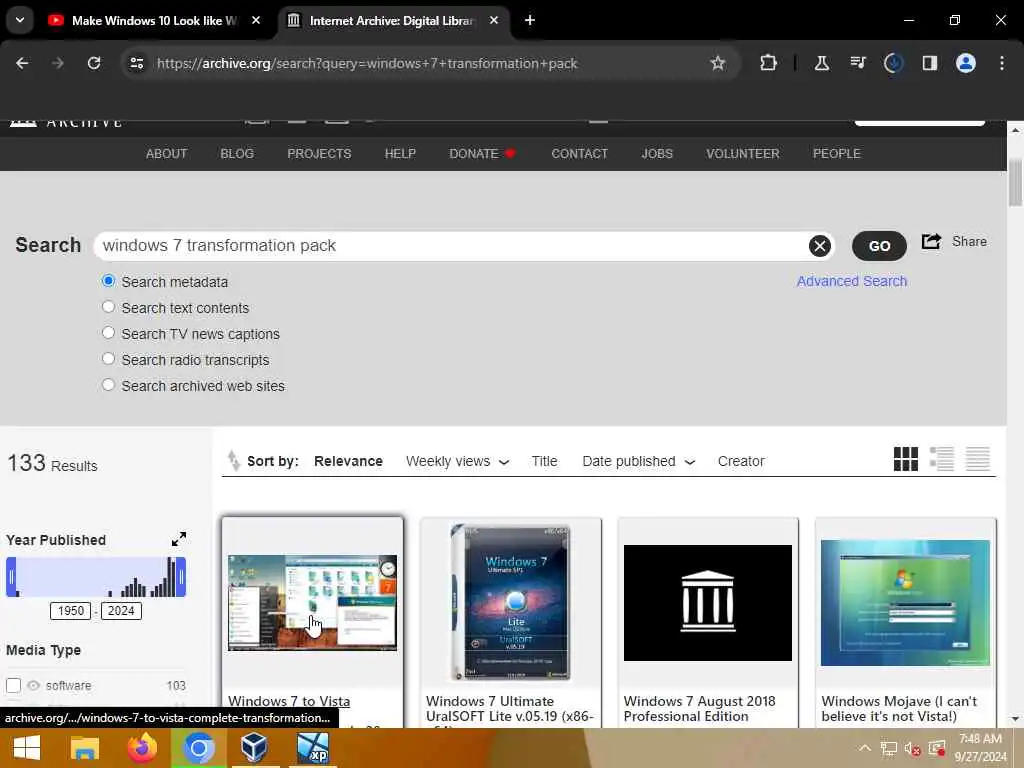Bookmark this page with star icon
1024x768 pixels.
(718, 63)
